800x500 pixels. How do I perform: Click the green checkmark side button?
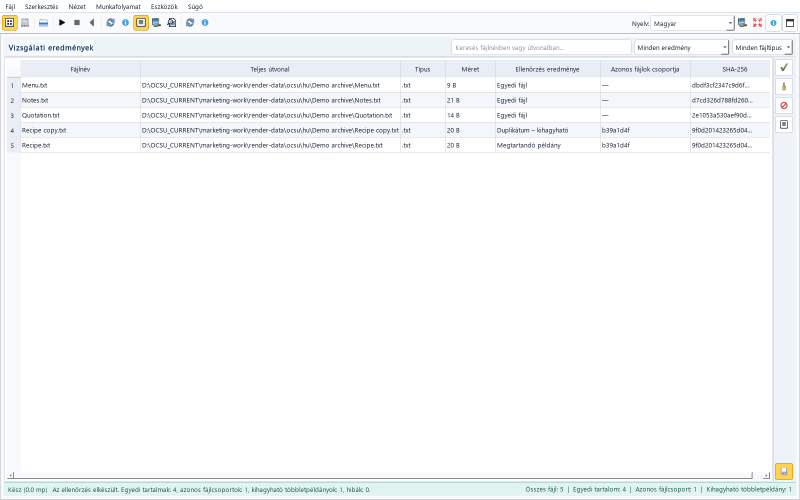784,67
